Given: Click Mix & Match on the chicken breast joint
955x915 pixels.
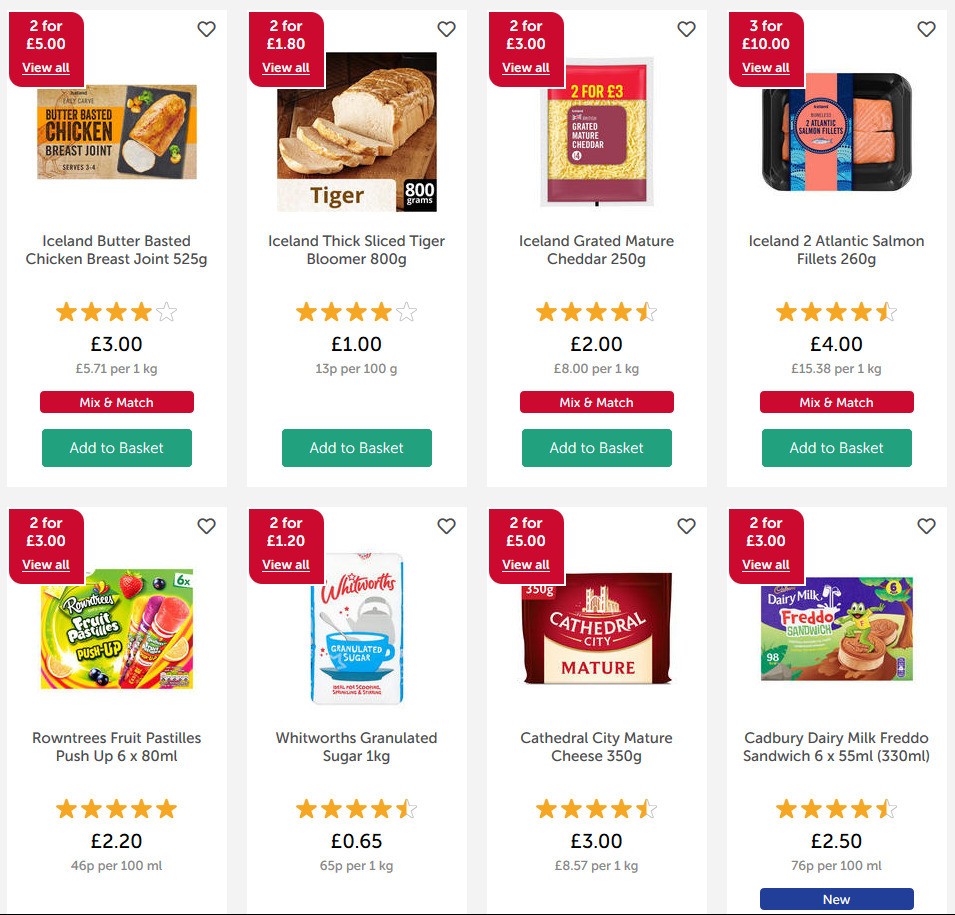Looking at the screenshot, I should coord(116,402).
